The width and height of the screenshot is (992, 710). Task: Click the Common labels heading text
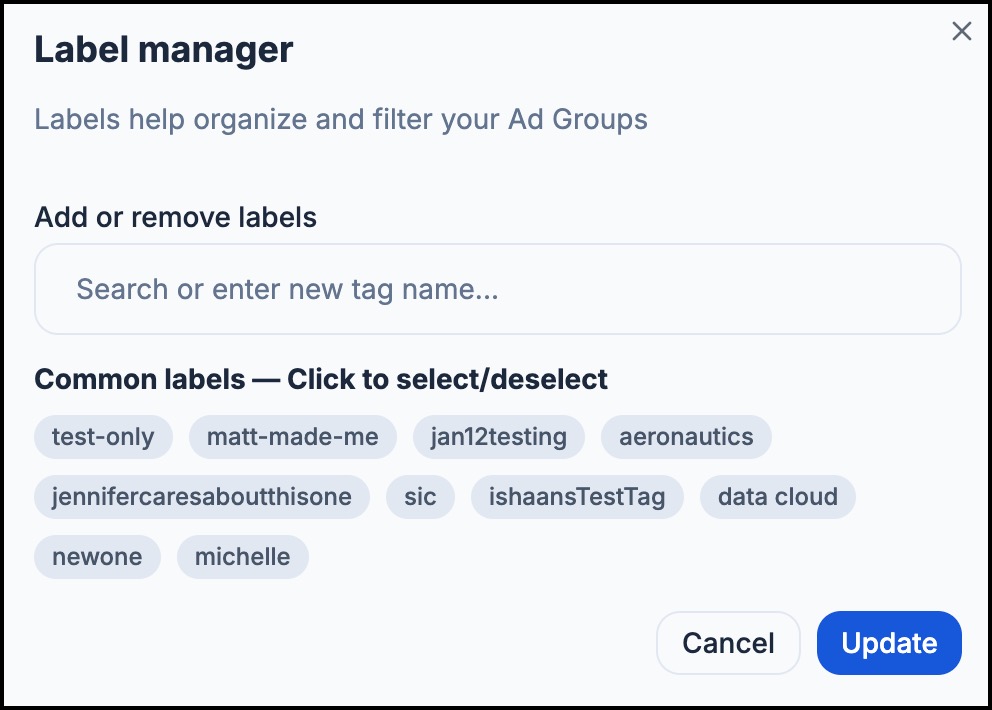(321, 379)
